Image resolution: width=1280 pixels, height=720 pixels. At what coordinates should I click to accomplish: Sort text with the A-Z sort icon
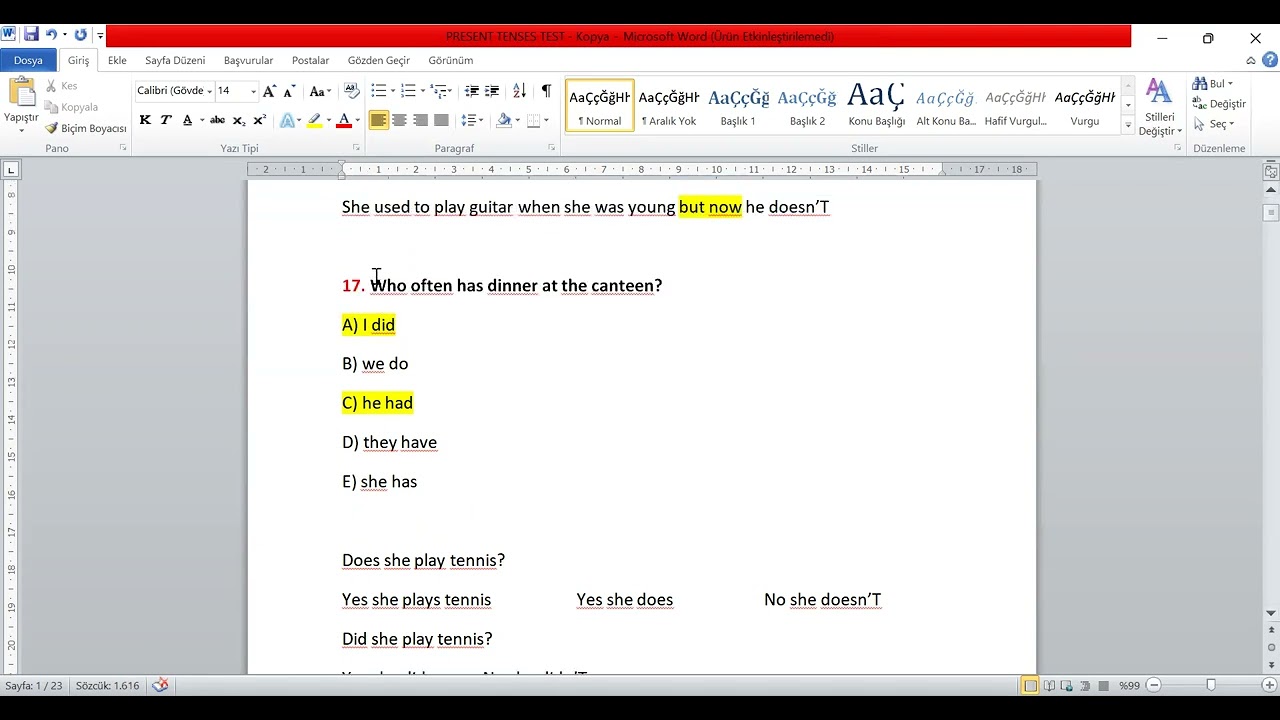click(x=519, y=91)
